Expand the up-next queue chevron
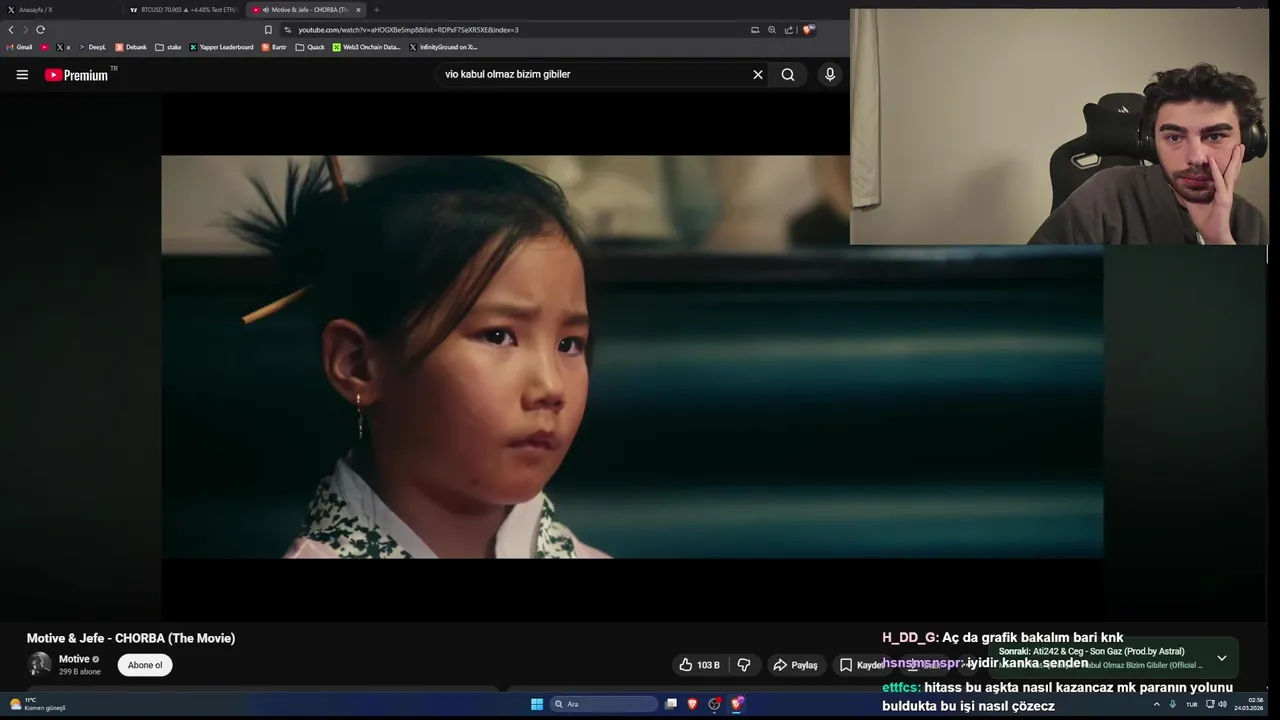Screen dimensions: 1280x720 tap(1221, 658)
